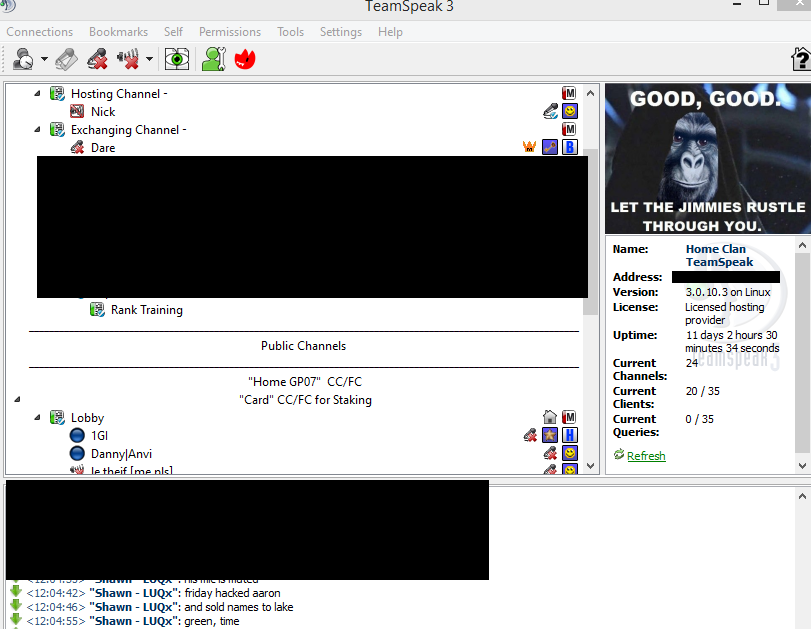Click 1Gl's muted microphone icon
The width and height of the screenshot is (811, 629).
coord(530,436)
